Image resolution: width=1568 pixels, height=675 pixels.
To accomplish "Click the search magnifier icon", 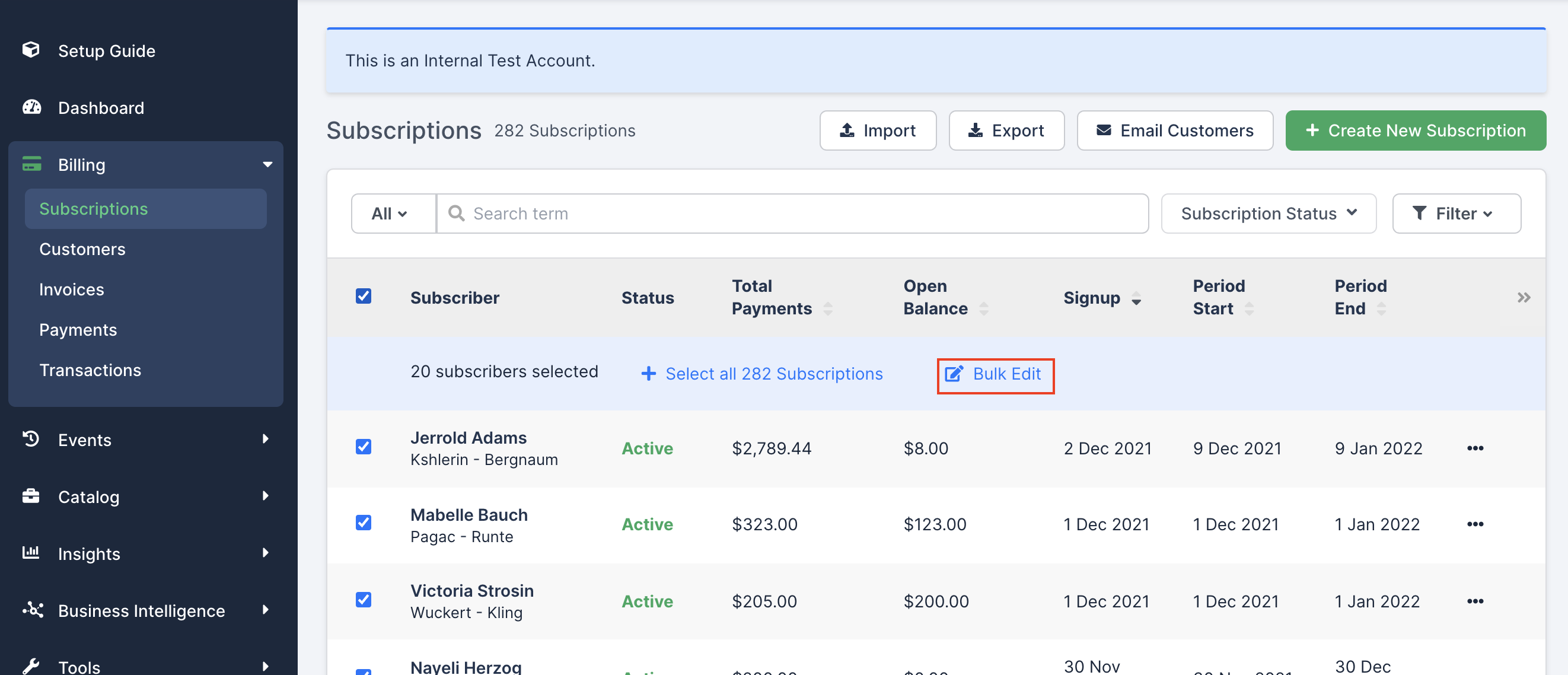I will [x=456, y=213].
